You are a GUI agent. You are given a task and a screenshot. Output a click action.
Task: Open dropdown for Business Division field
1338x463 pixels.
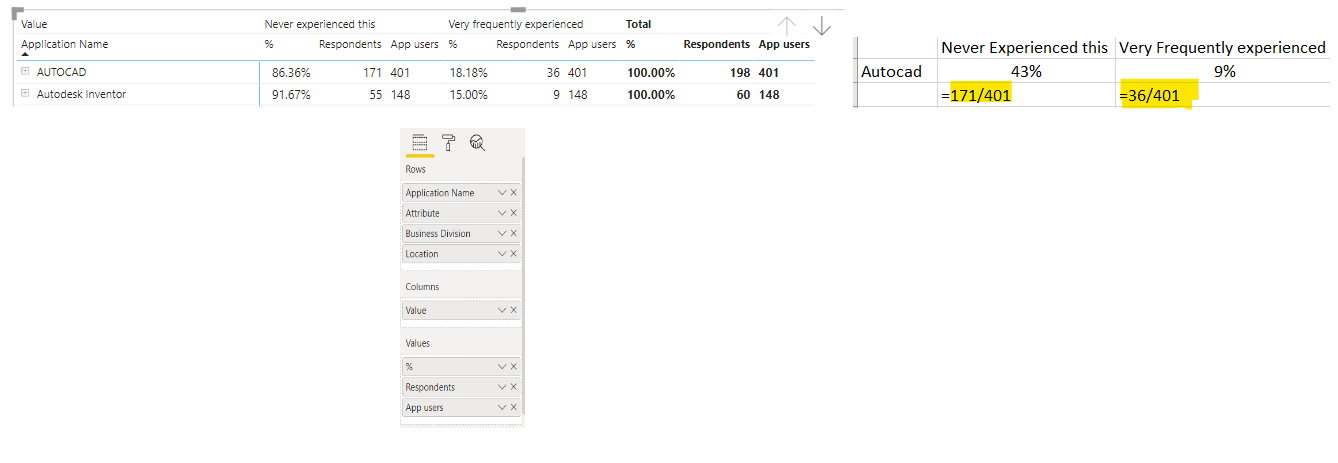(502, 233)
